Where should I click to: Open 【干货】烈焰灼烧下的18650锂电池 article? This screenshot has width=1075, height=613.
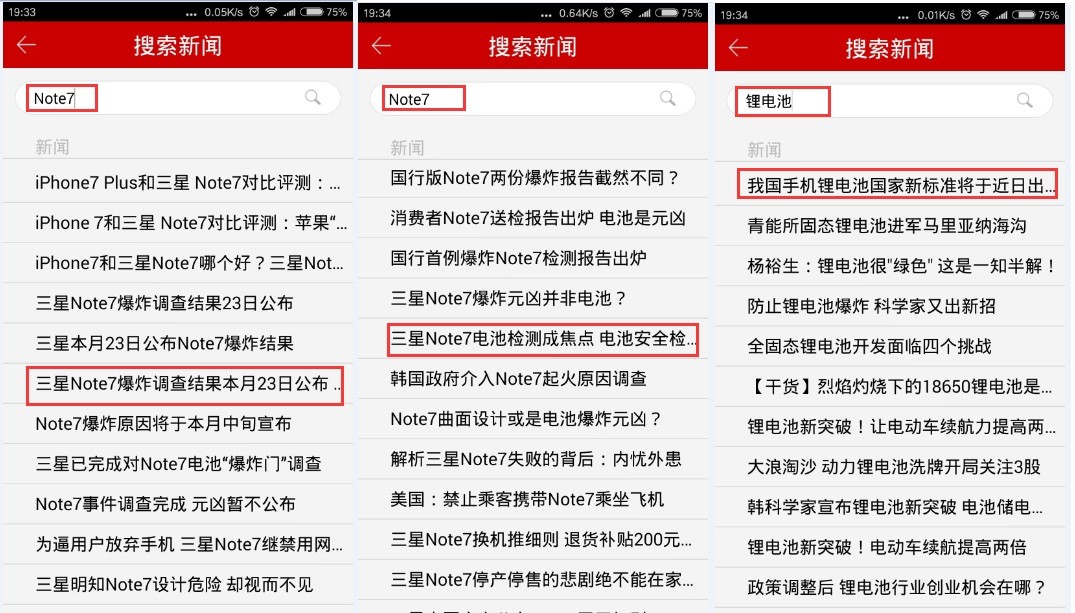[x=890, y=387]
